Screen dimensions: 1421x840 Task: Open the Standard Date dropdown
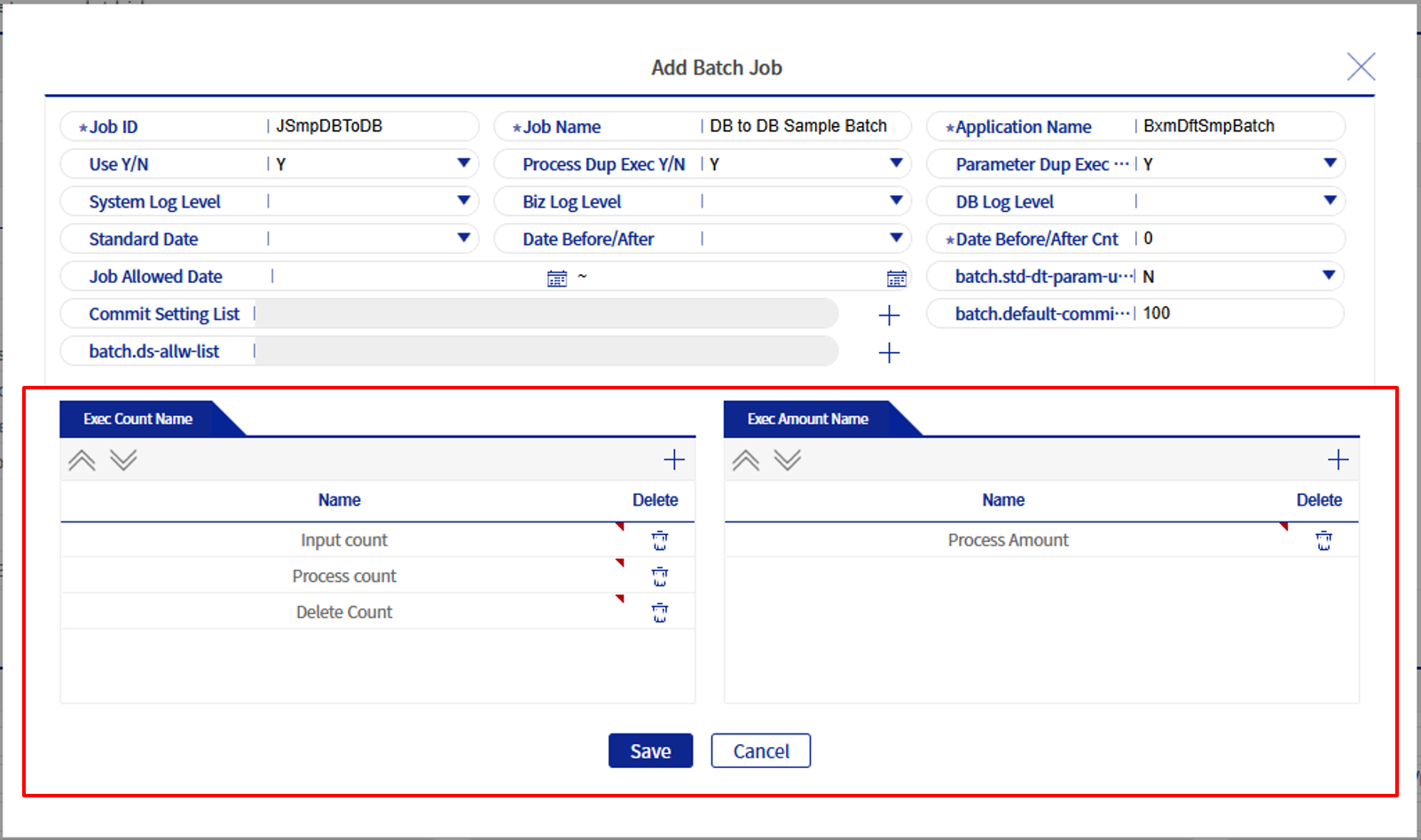pyautogui.click(x=463, y=239)
